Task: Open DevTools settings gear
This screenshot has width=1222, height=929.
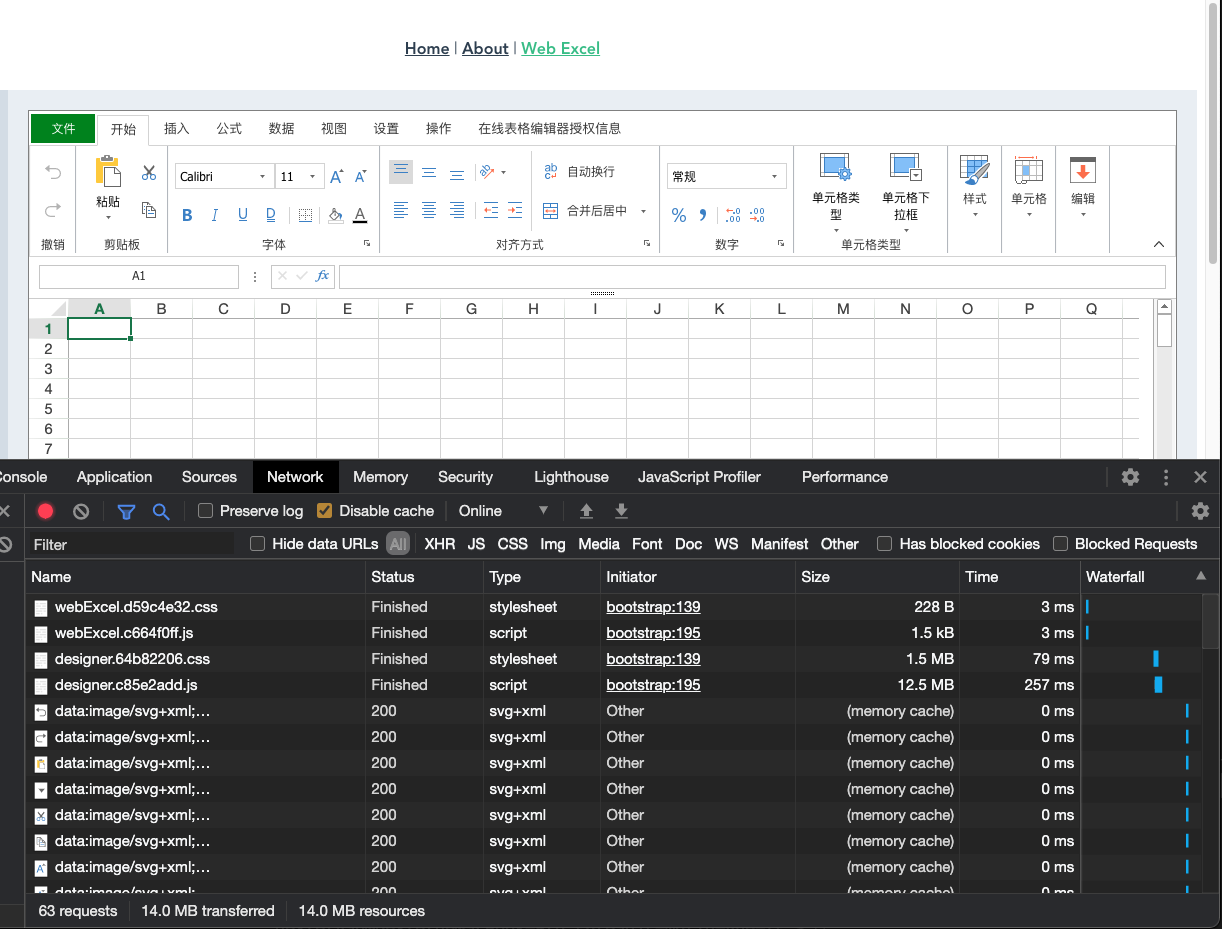Action: (1130, 477)
